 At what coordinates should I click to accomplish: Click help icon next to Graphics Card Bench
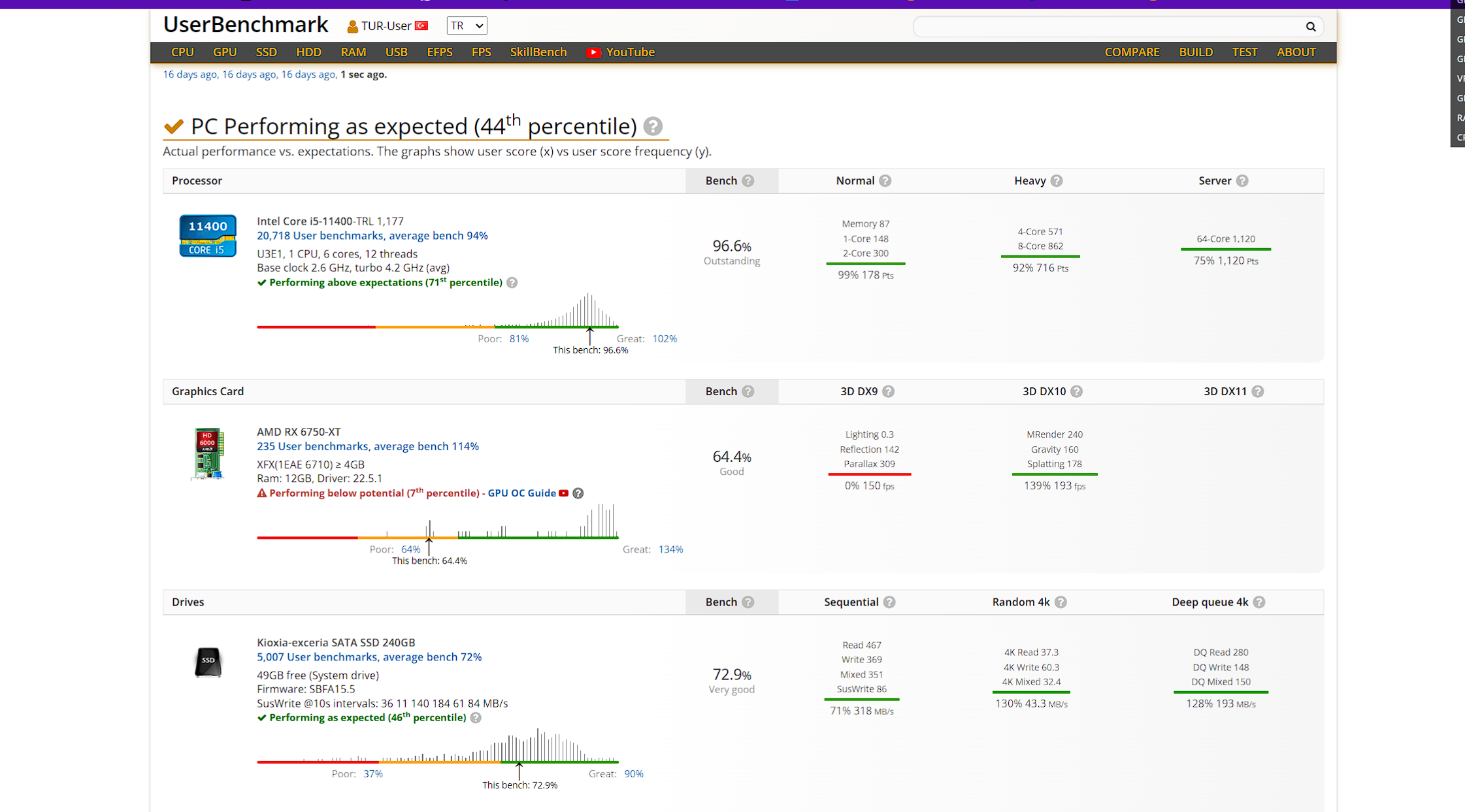748,391
